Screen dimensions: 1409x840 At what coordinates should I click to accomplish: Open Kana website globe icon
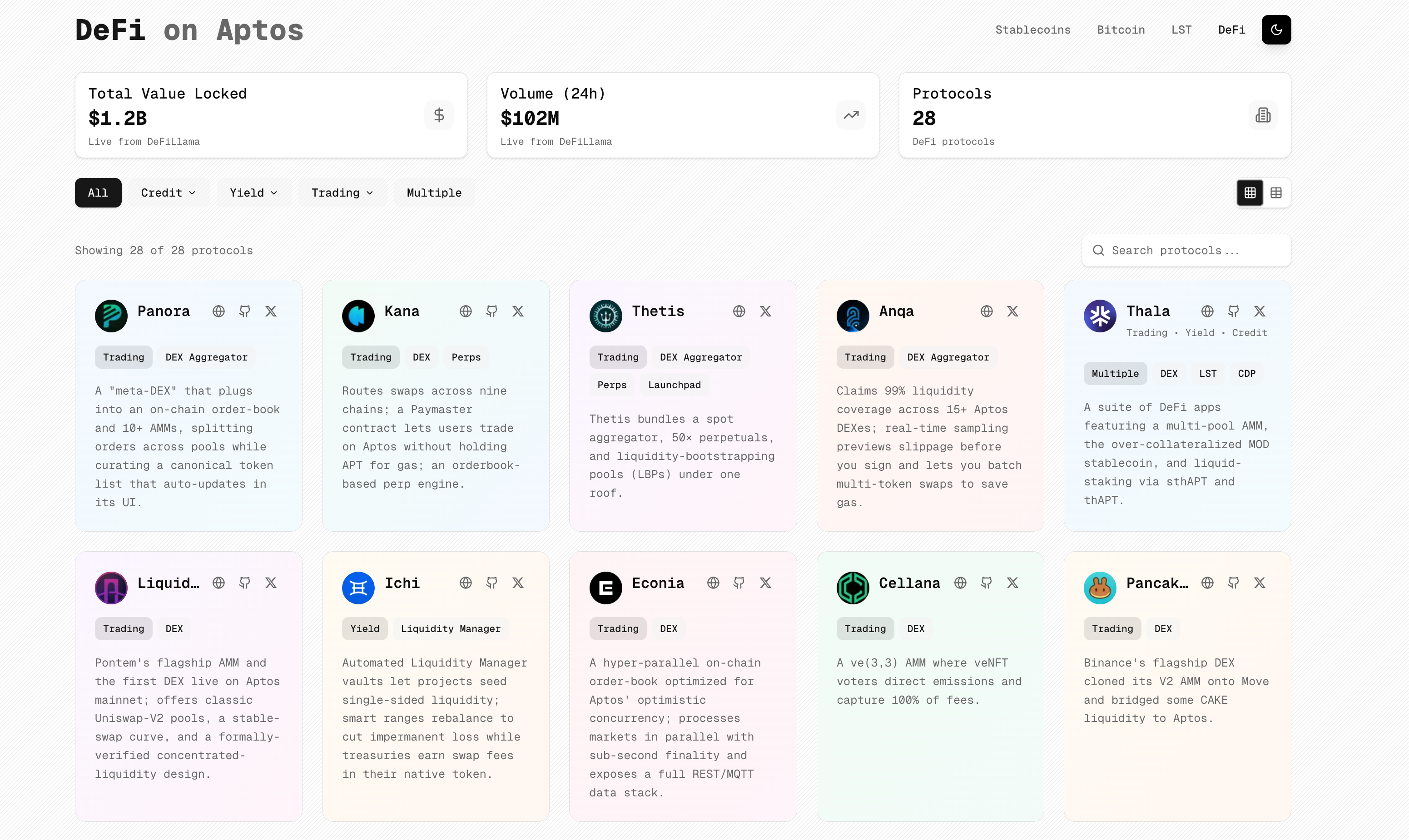tap(465, 311)
